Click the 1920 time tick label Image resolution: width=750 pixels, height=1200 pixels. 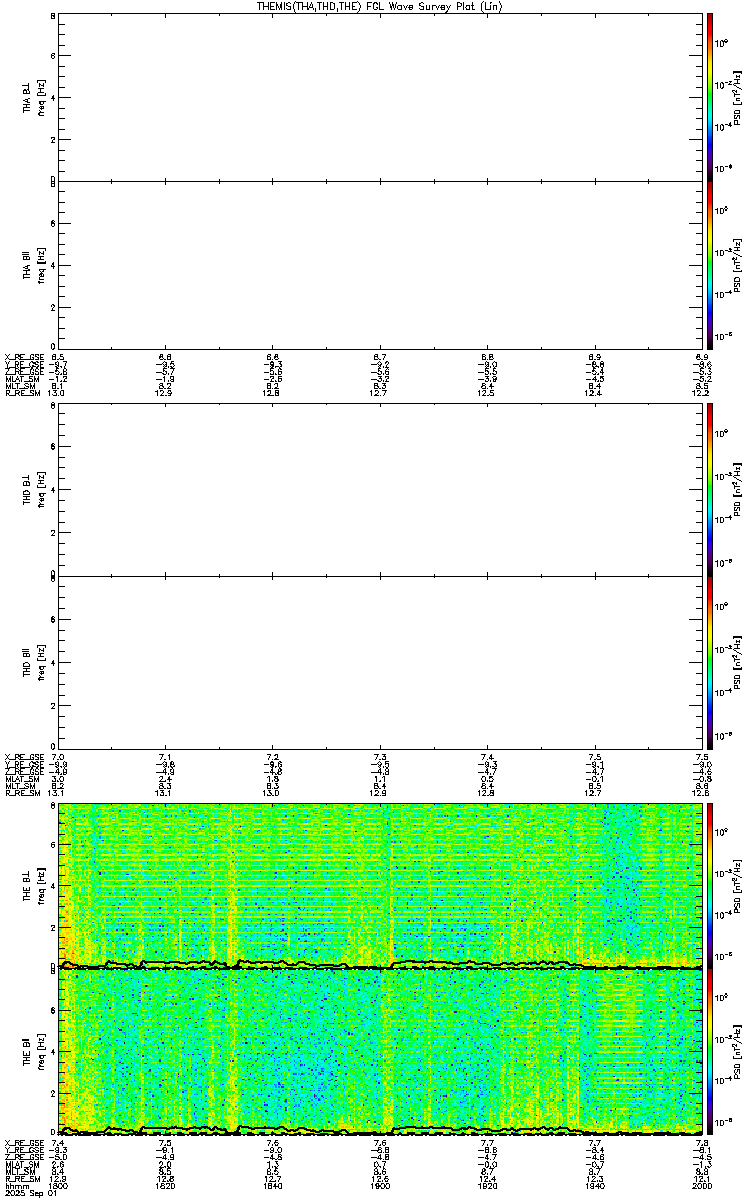pyautogui.click(x=487, y=1185)
